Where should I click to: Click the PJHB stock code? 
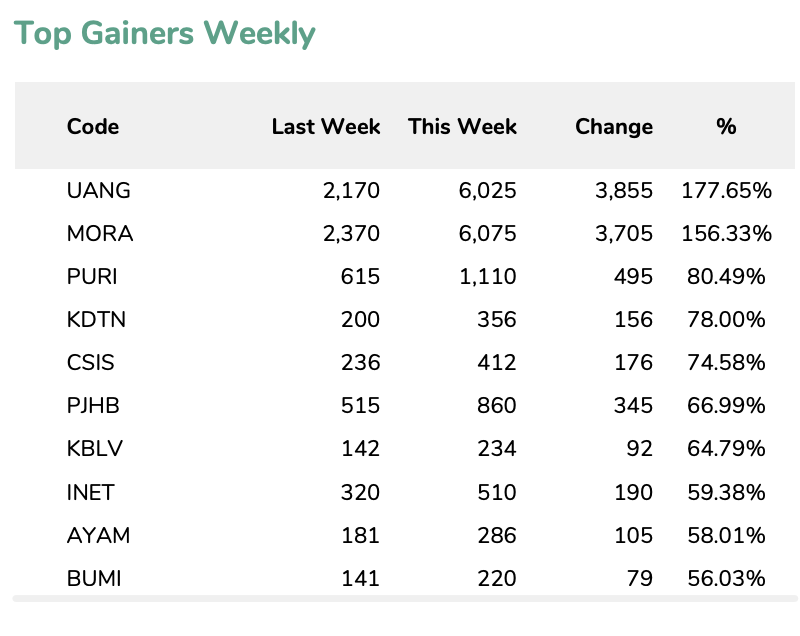[x=95, y=406]
